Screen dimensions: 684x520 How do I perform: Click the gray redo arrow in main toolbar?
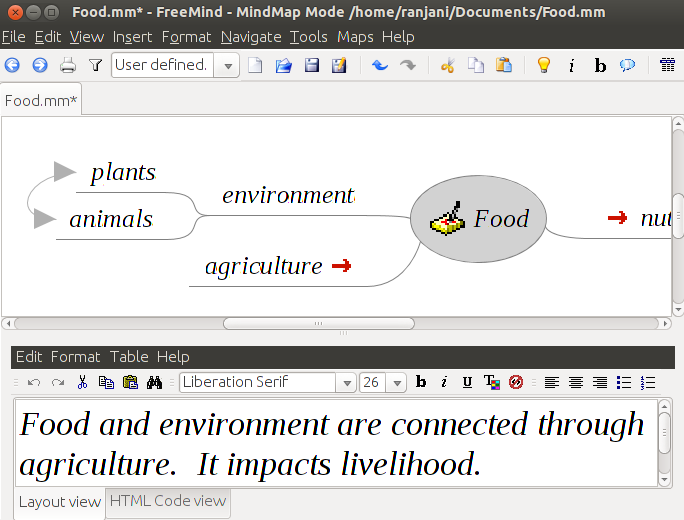tap(408, 65)
